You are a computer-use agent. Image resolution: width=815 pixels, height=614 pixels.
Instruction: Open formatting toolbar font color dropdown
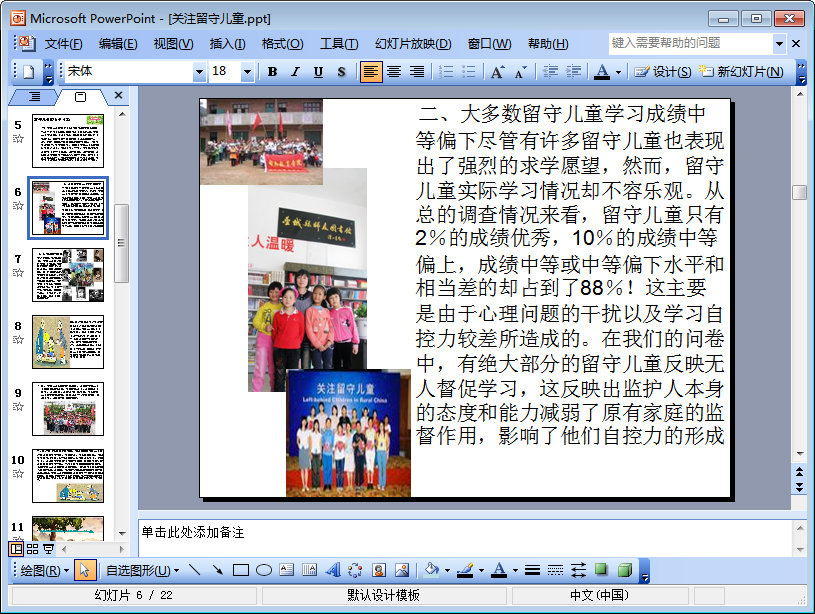618,72
